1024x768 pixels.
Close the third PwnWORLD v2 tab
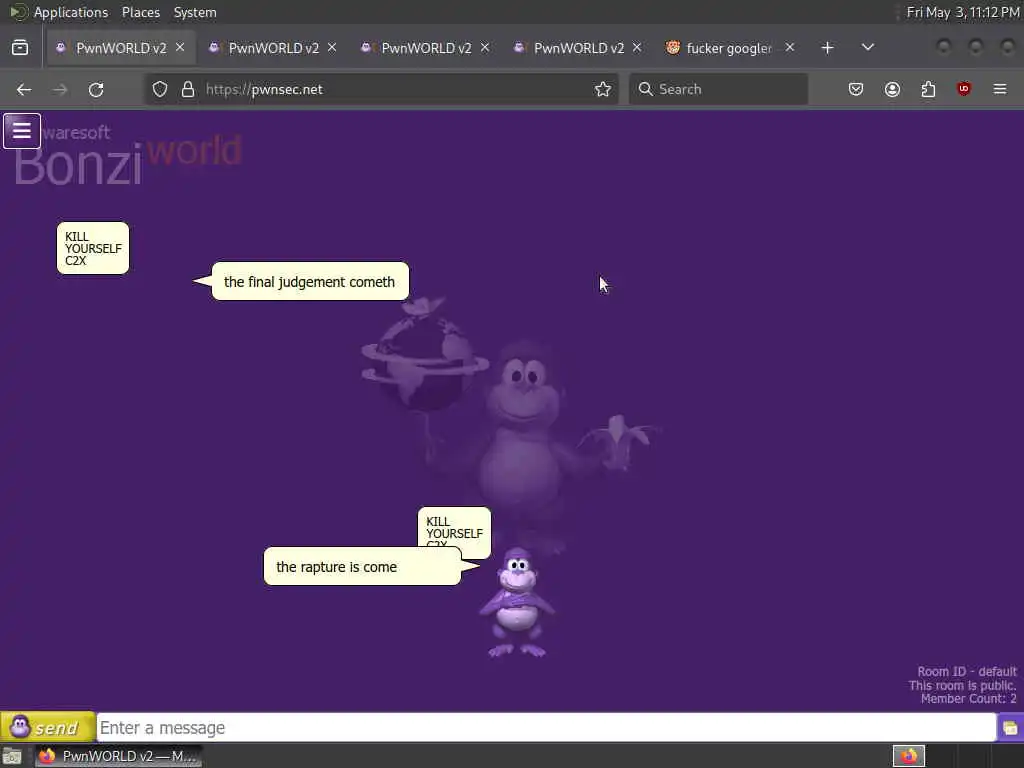(485, 48)
